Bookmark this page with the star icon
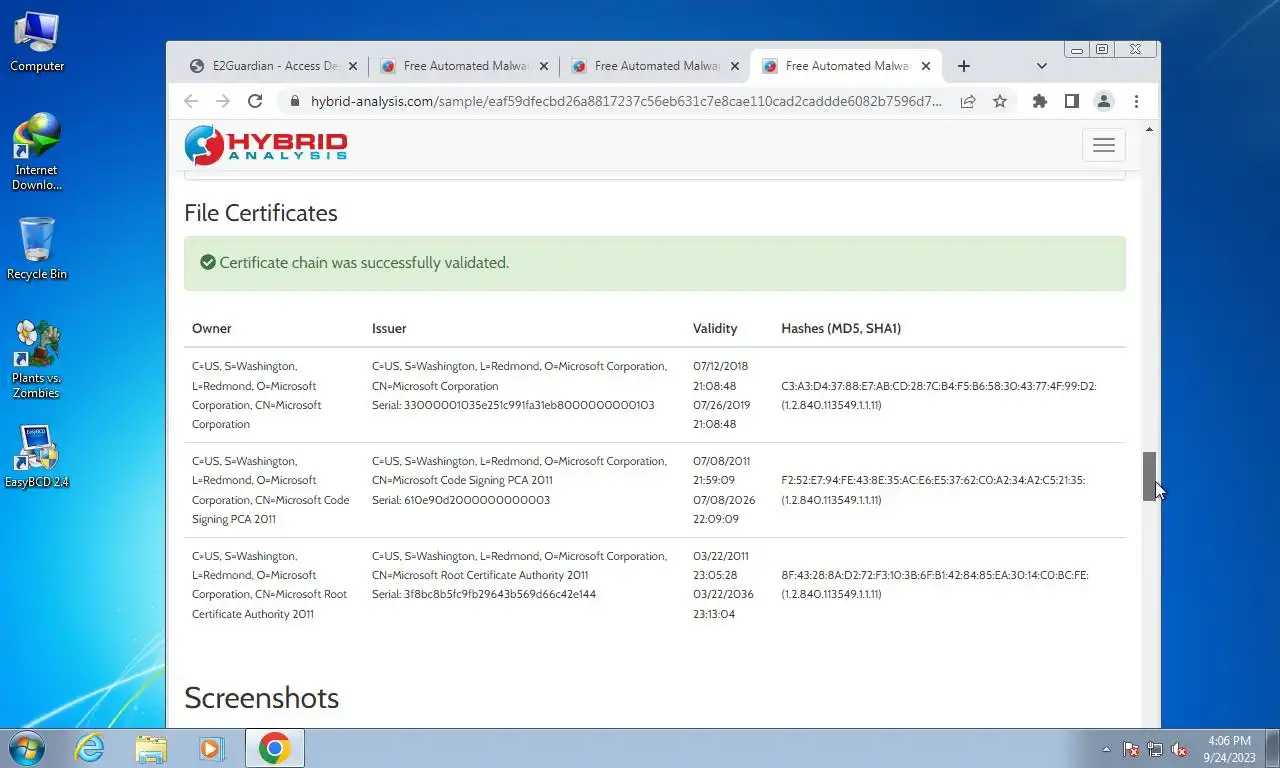 click(999, 101)
